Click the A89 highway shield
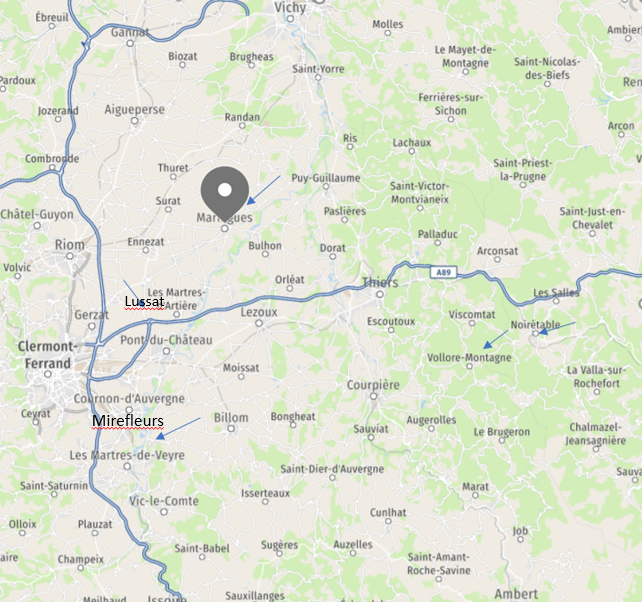The height and width of the screenshot is (602, 642). tap(443, 272)
